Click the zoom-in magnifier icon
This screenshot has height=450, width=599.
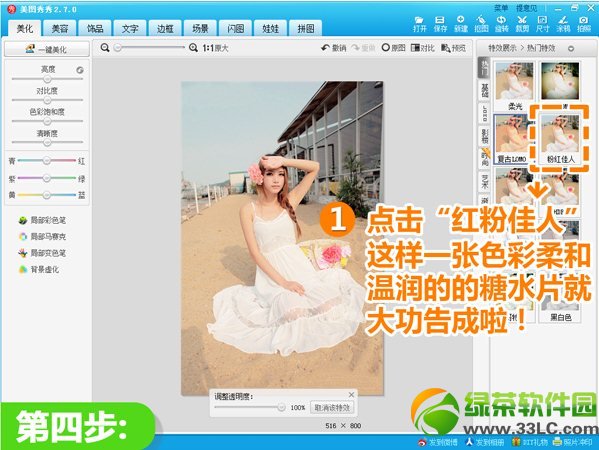[193, 48]
